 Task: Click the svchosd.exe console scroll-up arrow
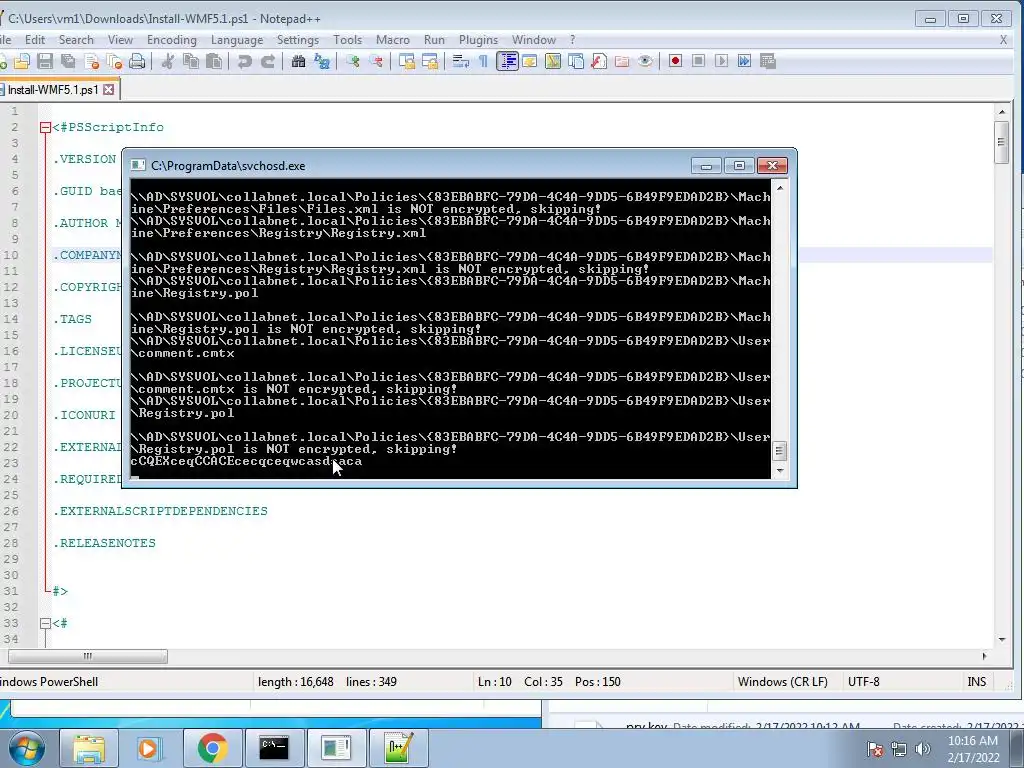(780, 188)
